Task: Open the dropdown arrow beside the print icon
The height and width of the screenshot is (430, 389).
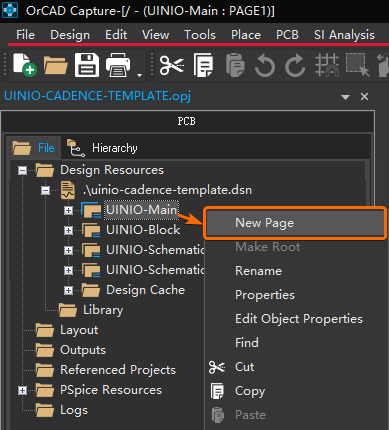Action: point(139,75)
